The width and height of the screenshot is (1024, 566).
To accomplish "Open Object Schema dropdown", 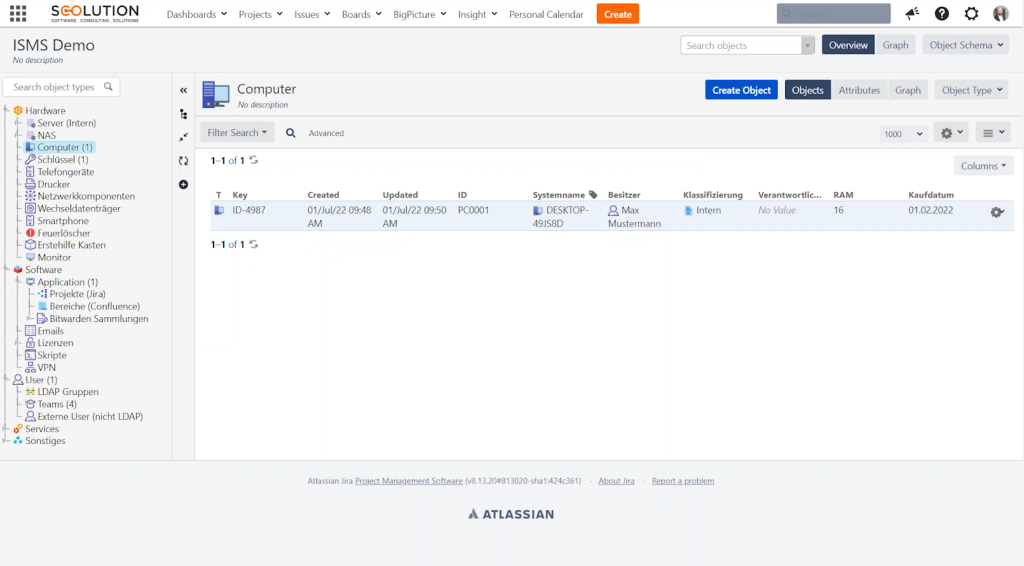I will pos(965,45).
